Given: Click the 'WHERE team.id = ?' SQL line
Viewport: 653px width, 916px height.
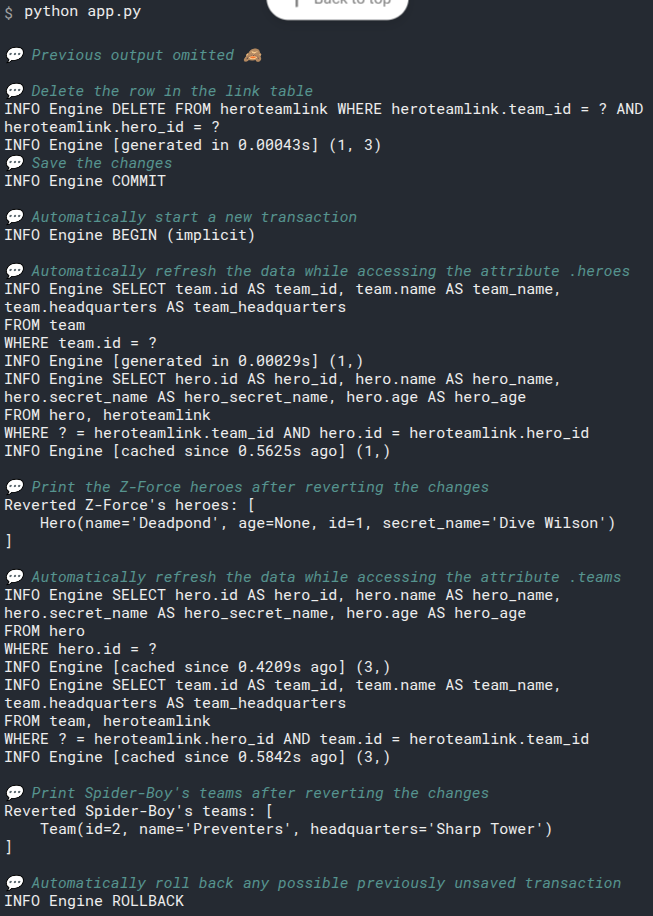Looking at the screenshot, I should pyautogui.click(x=80, y=343).
